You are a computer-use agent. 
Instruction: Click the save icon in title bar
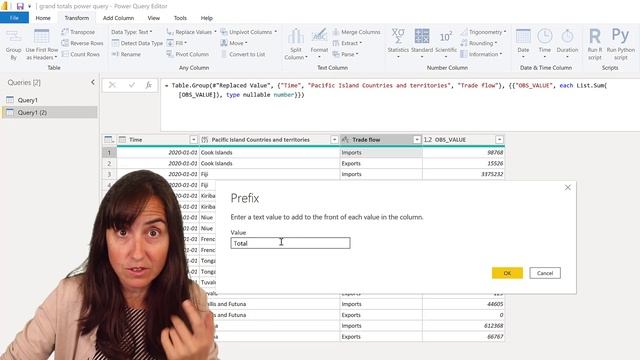pos(20,6)
